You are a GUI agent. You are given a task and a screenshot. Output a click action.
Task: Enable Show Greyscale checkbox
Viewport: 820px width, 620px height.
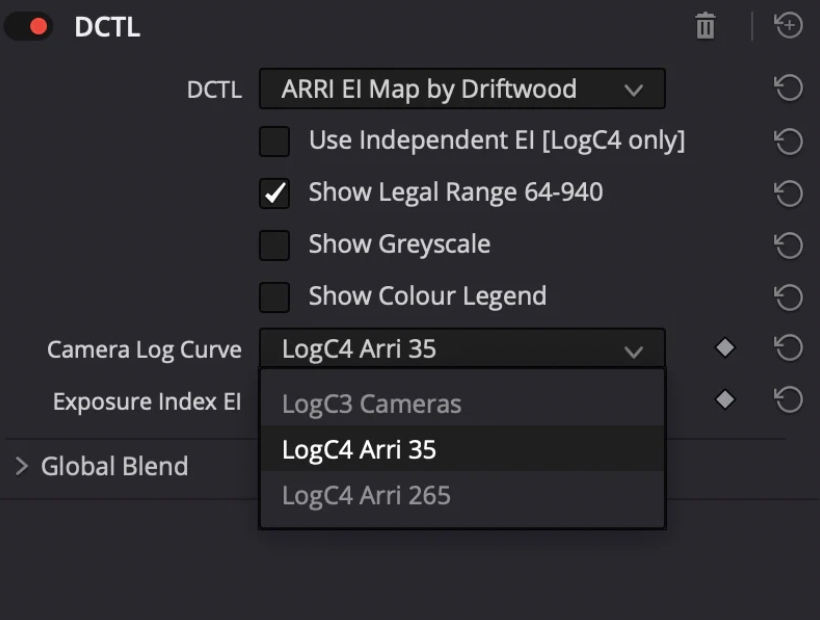[274, 245]
